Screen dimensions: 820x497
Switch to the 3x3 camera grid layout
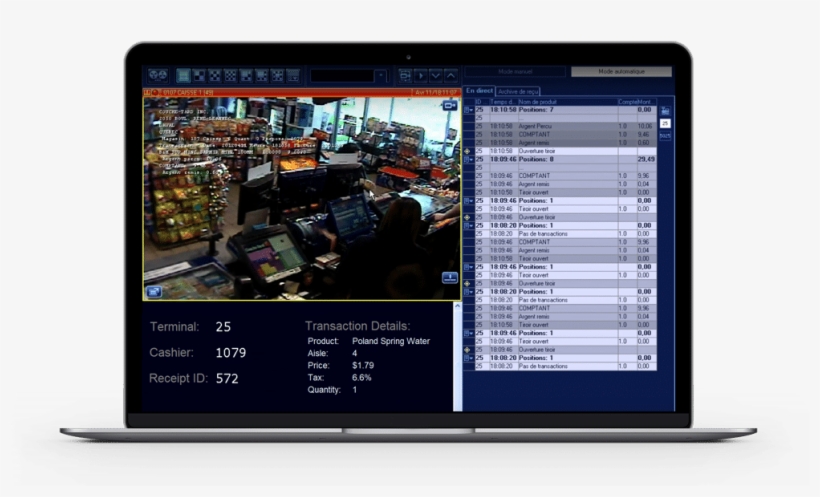(x=214, y=76)
